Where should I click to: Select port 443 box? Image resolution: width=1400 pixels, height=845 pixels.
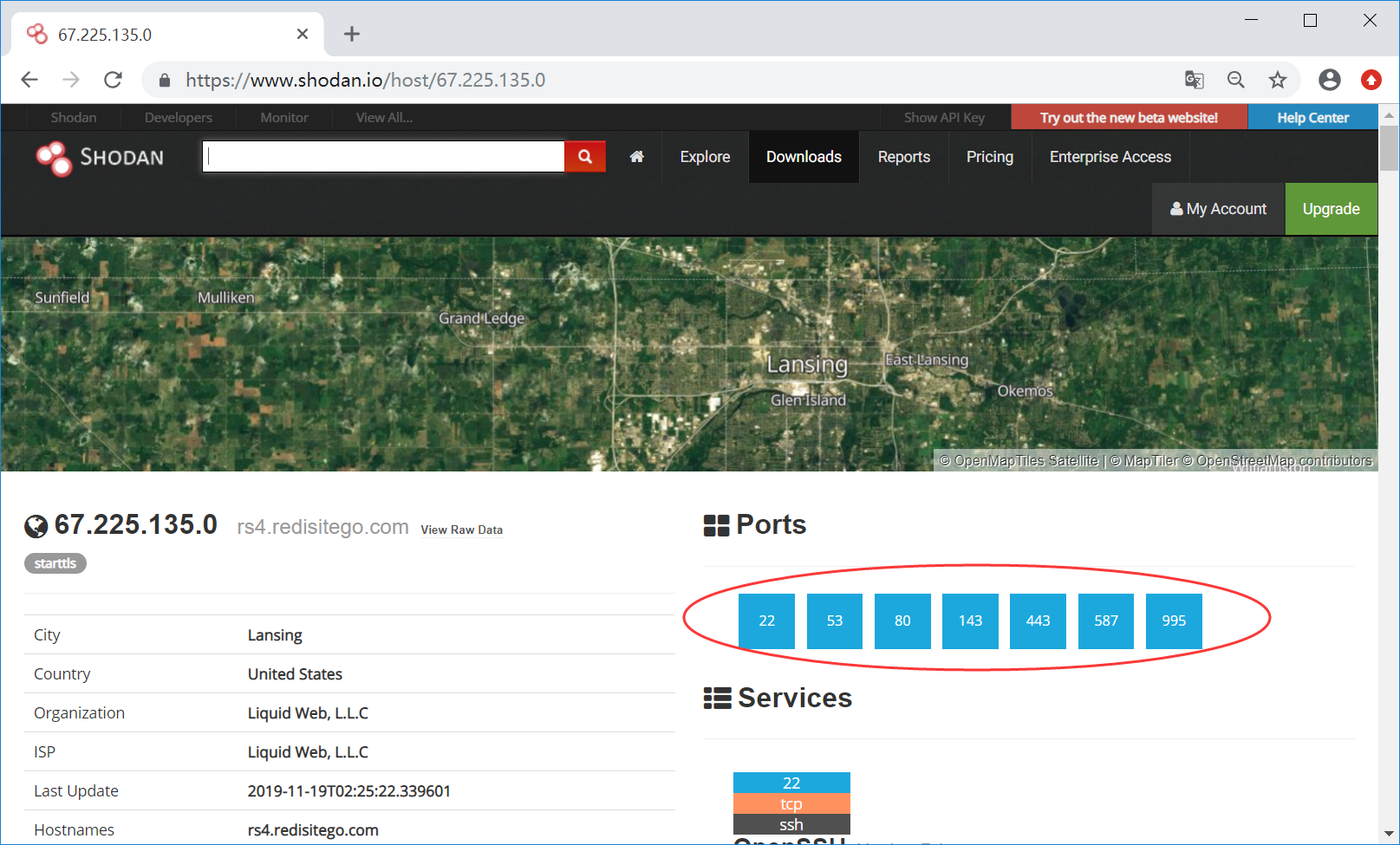pyautogui.click(x=1038, y=621)
